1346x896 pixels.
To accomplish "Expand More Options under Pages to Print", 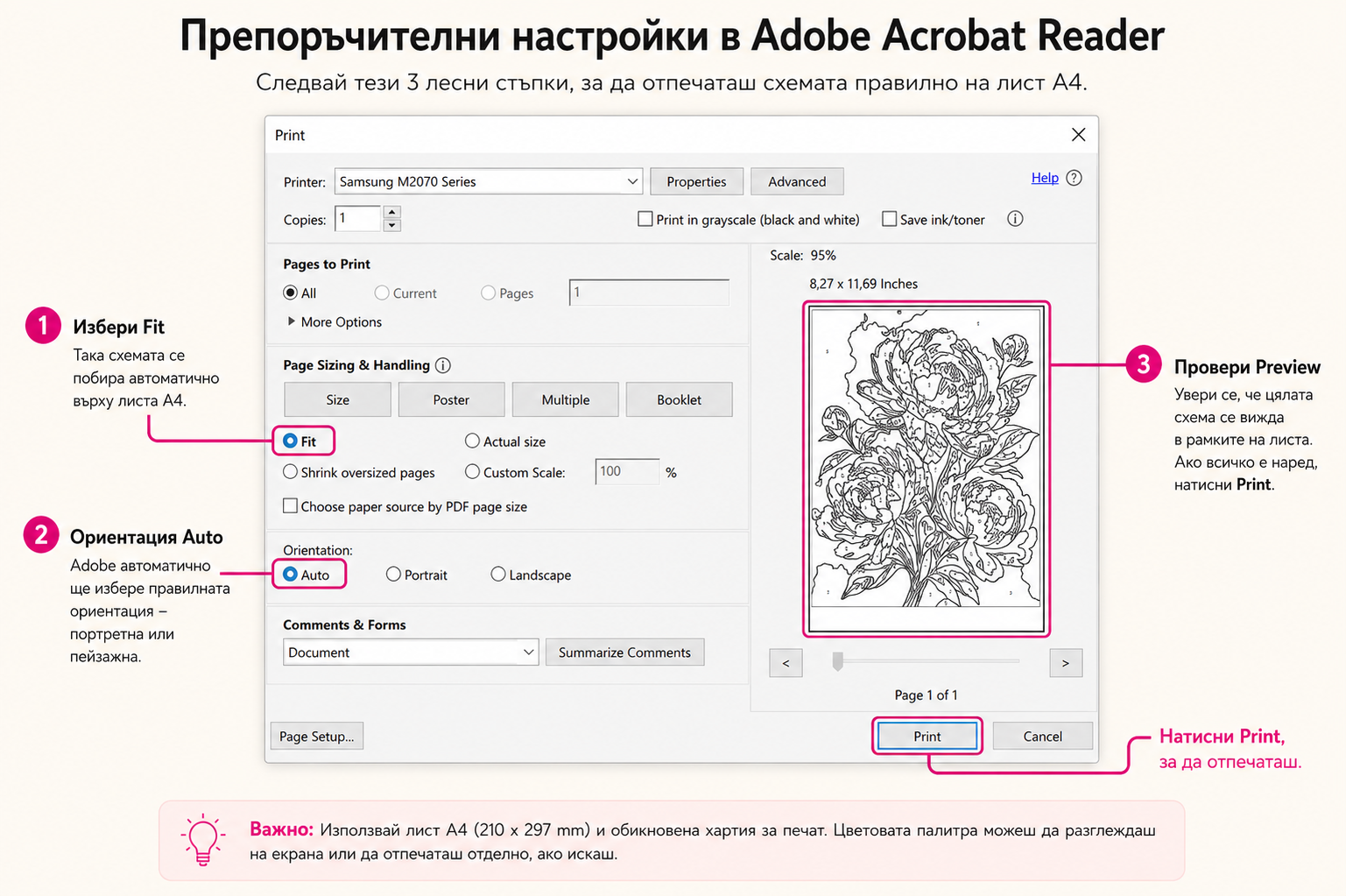I will [x=335, y=322].
